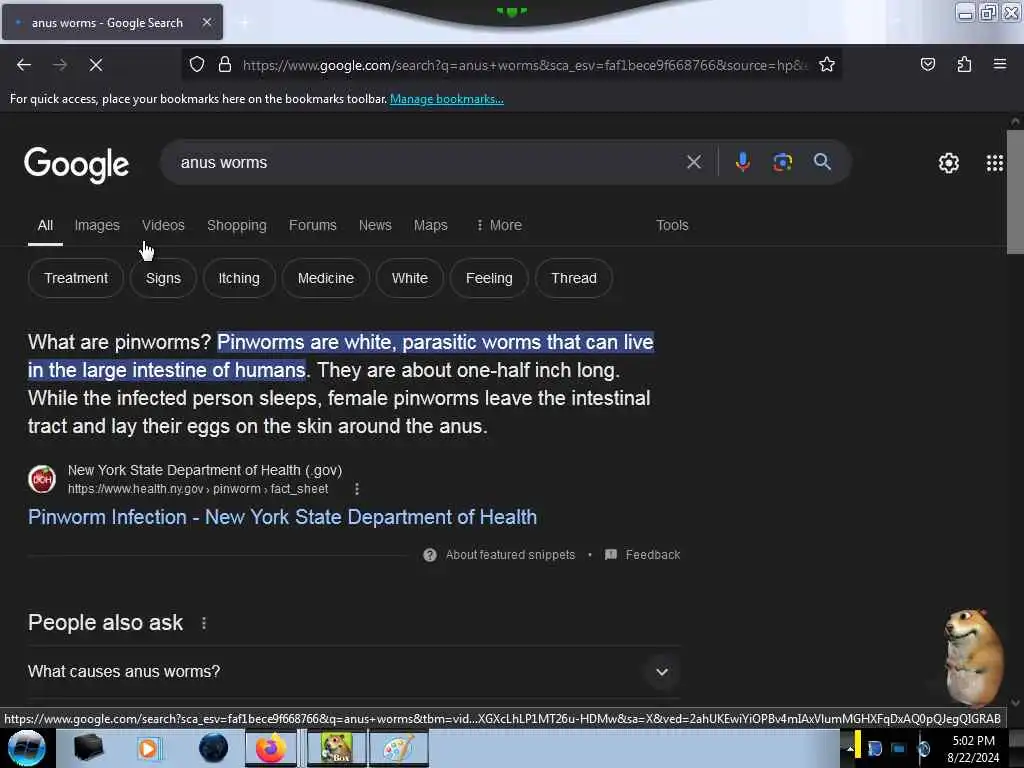Open options for health.ny.gov result
Image resolution: width=1024 pixels, height=768 pixels.
[x=357, y=488]
